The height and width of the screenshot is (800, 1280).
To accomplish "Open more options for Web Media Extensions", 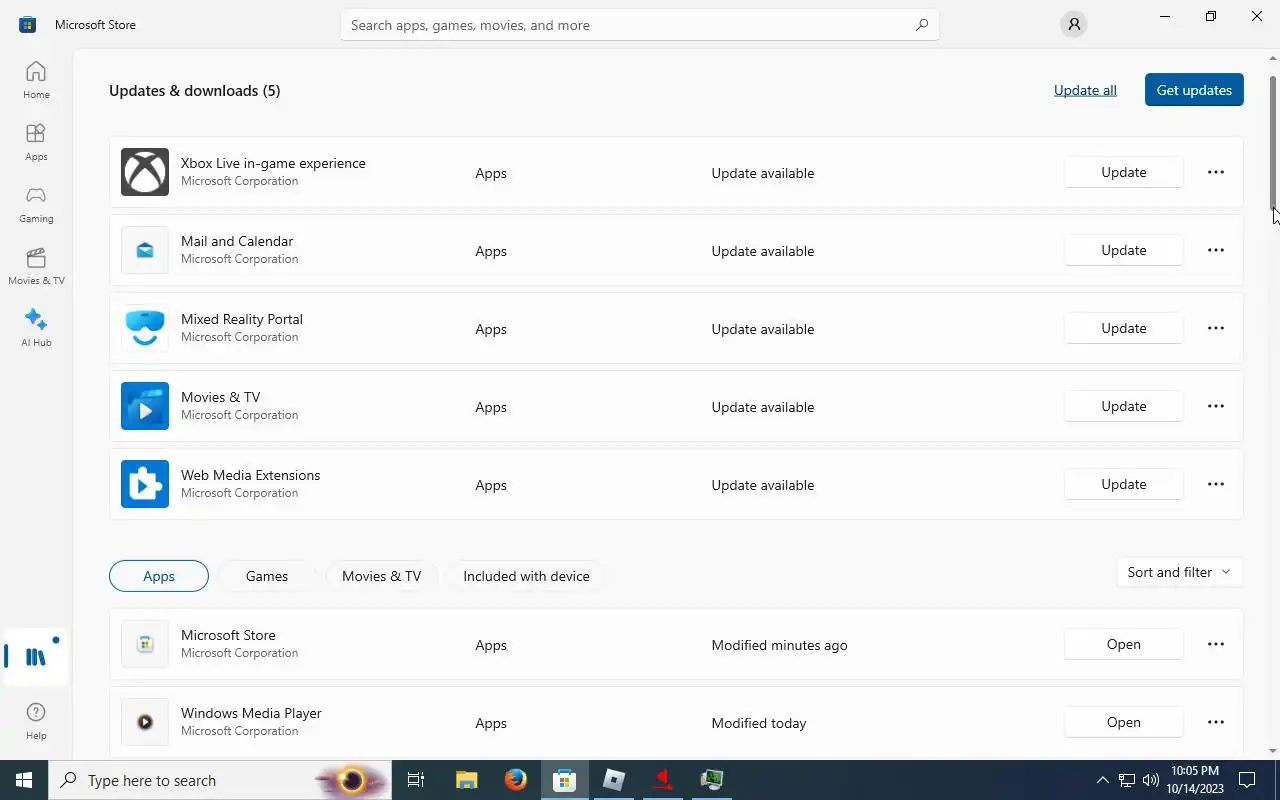I will tap(1216, 484).
